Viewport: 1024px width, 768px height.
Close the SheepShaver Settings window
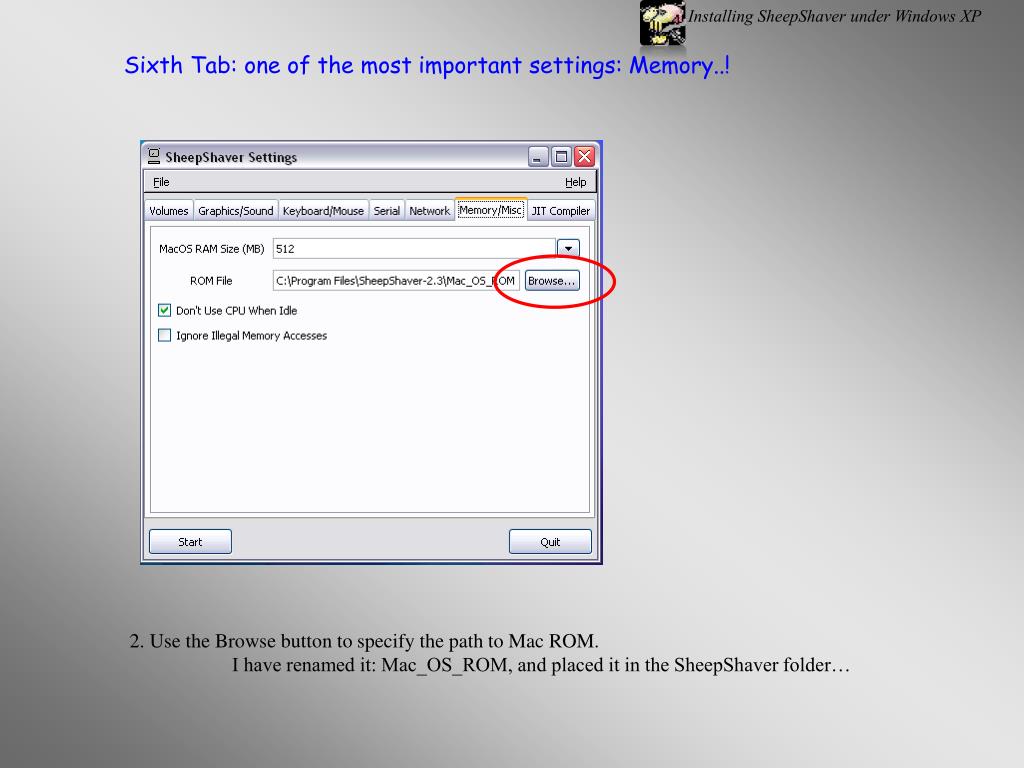point(584,157)
